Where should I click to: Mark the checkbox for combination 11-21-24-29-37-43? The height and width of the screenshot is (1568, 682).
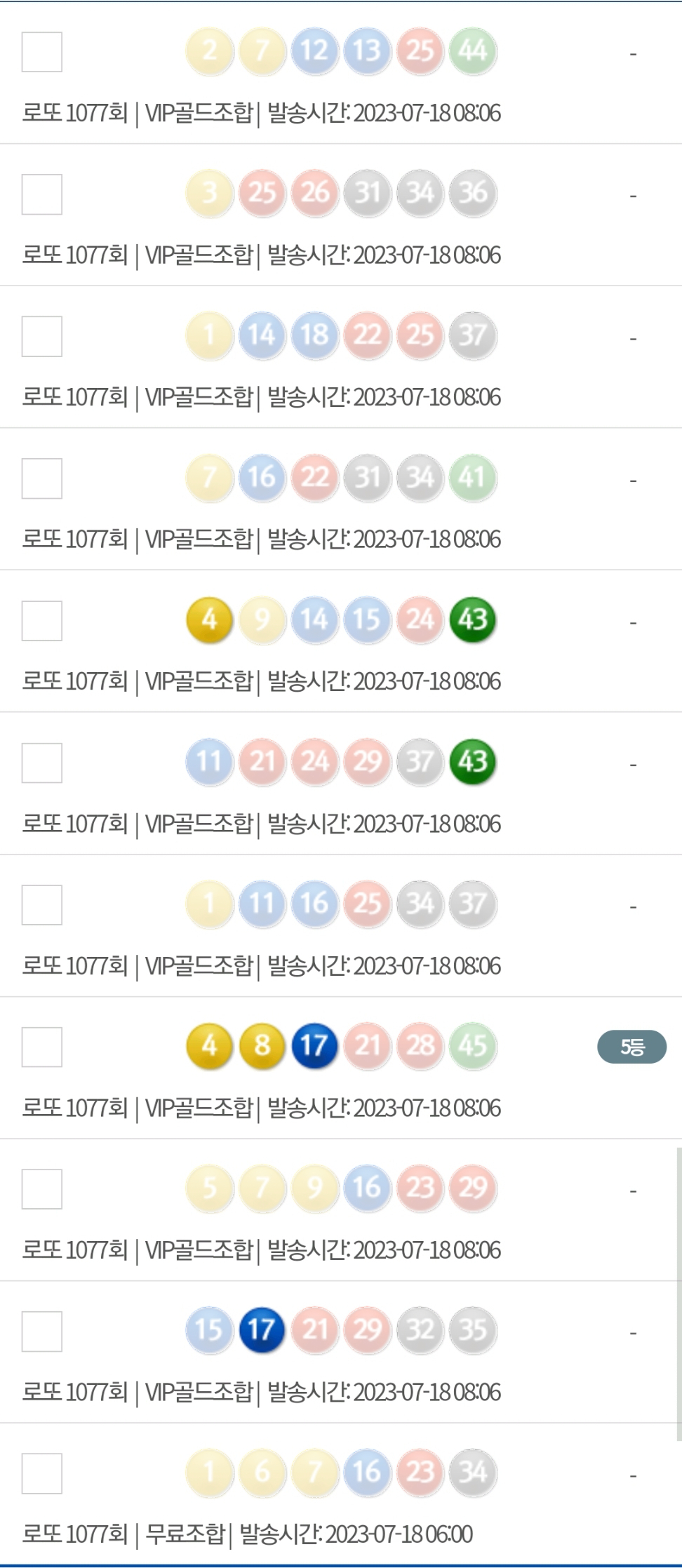pos(42,763)
